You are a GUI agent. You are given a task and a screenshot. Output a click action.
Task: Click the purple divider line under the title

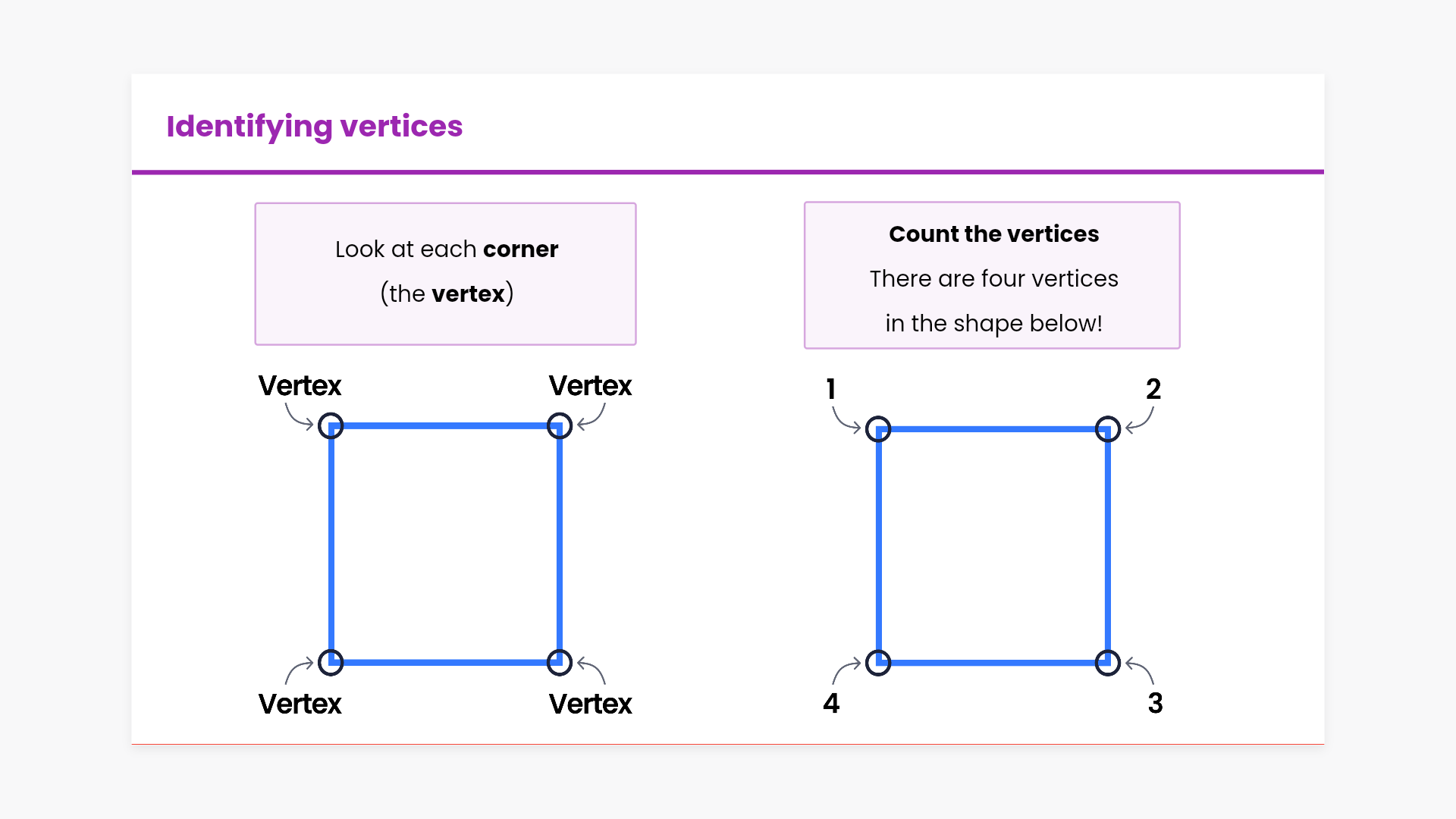728,172
